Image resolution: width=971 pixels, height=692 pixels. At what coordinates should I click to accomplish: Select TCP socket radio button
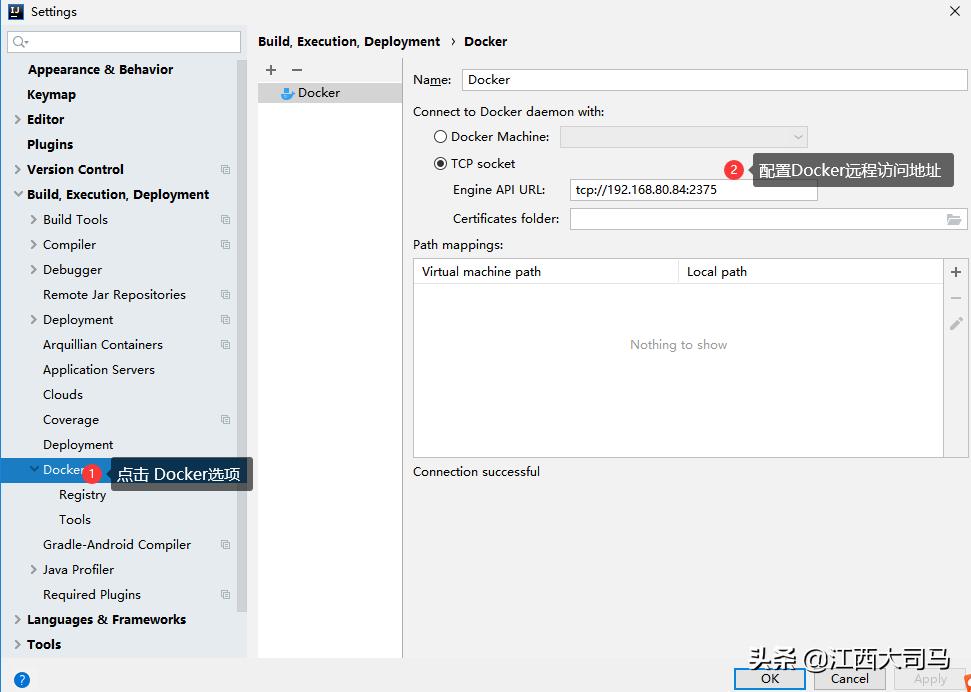pos(440,164)
